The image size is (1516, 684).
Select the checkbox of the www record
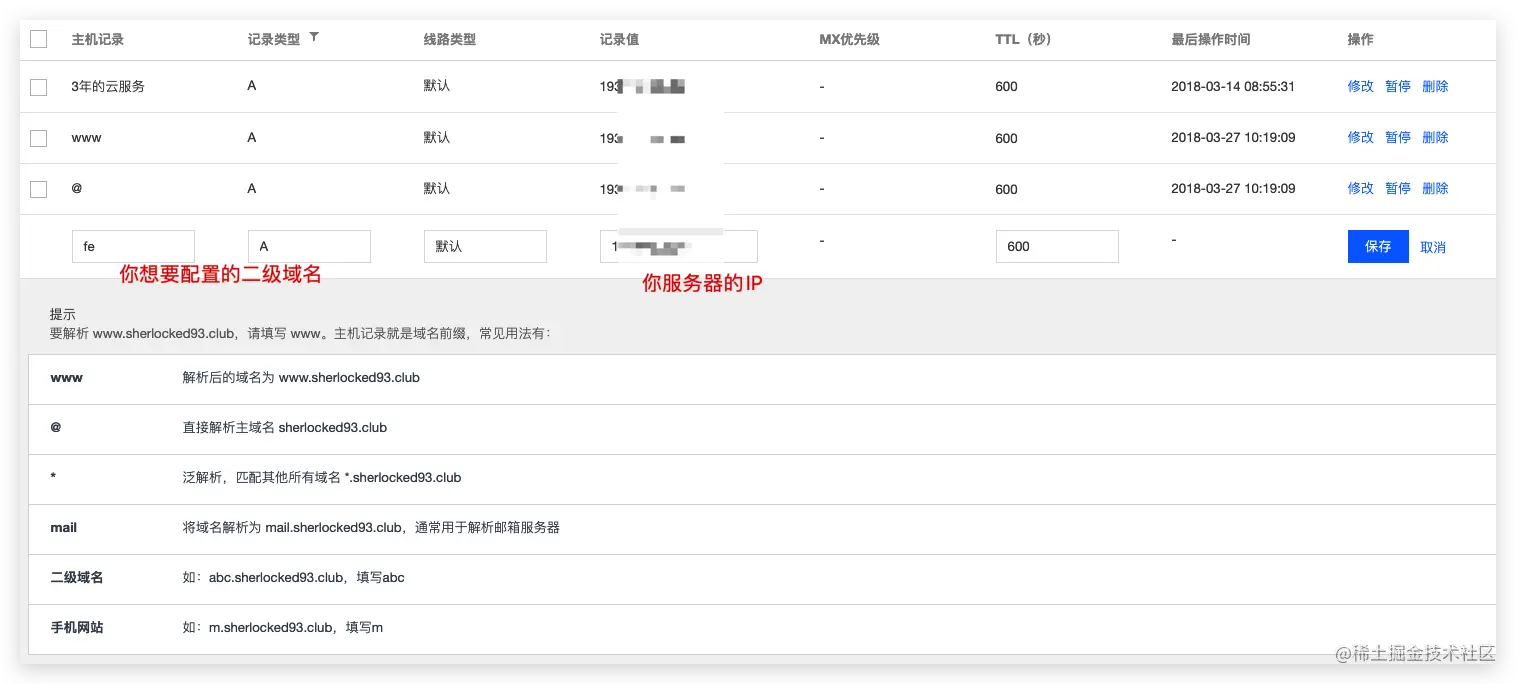39,138
